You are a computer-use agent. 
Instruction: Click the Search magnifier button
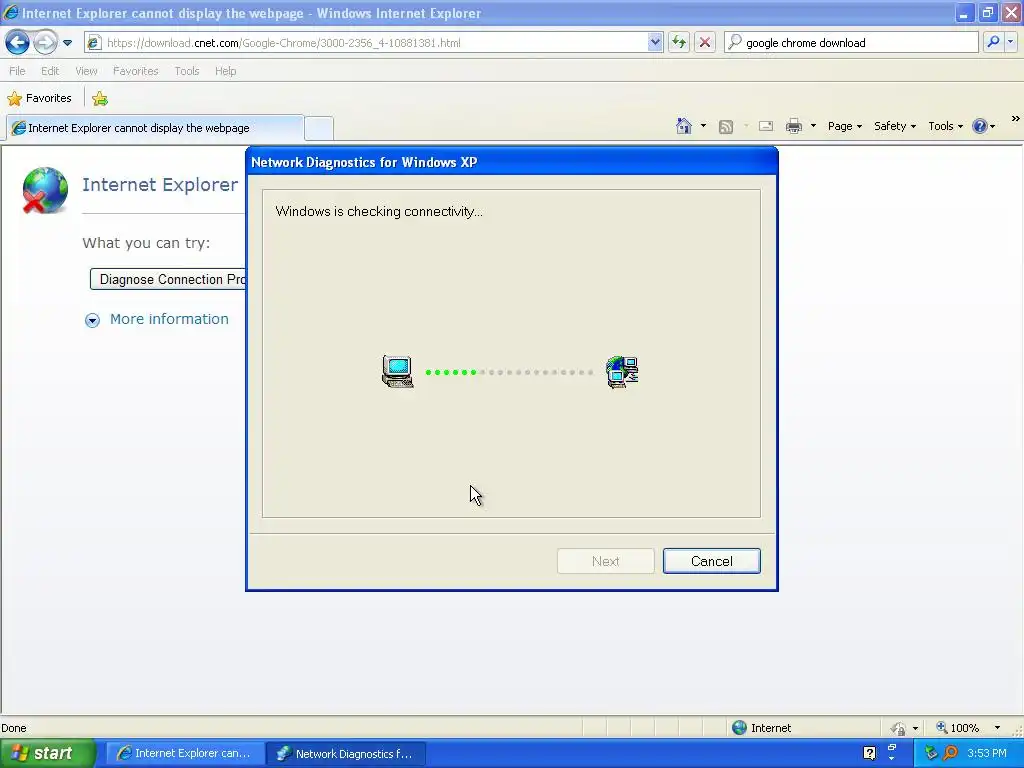[993, 42]
